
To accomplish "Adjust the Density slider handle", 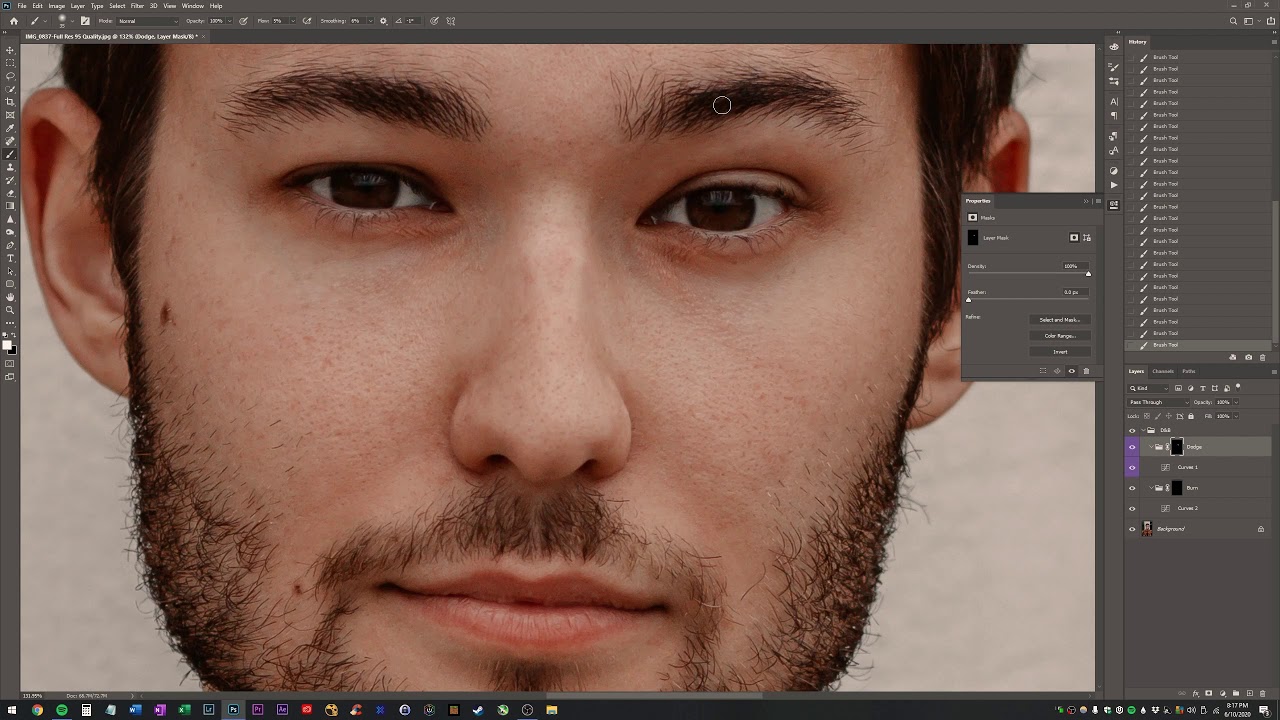I will [x=1088, y=274].
